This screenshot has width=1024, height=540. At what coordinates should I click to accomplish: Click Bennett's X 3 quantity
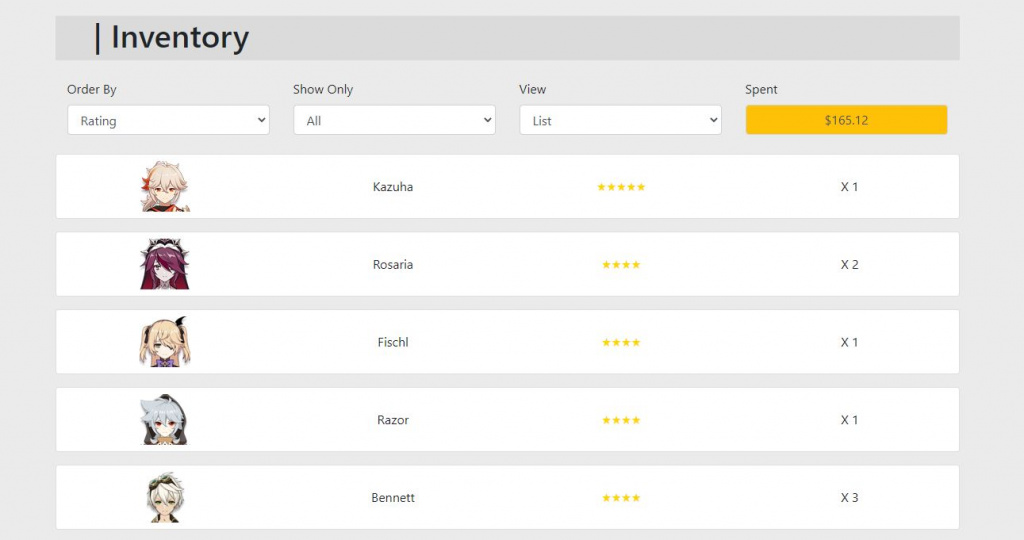pos(849,498)
